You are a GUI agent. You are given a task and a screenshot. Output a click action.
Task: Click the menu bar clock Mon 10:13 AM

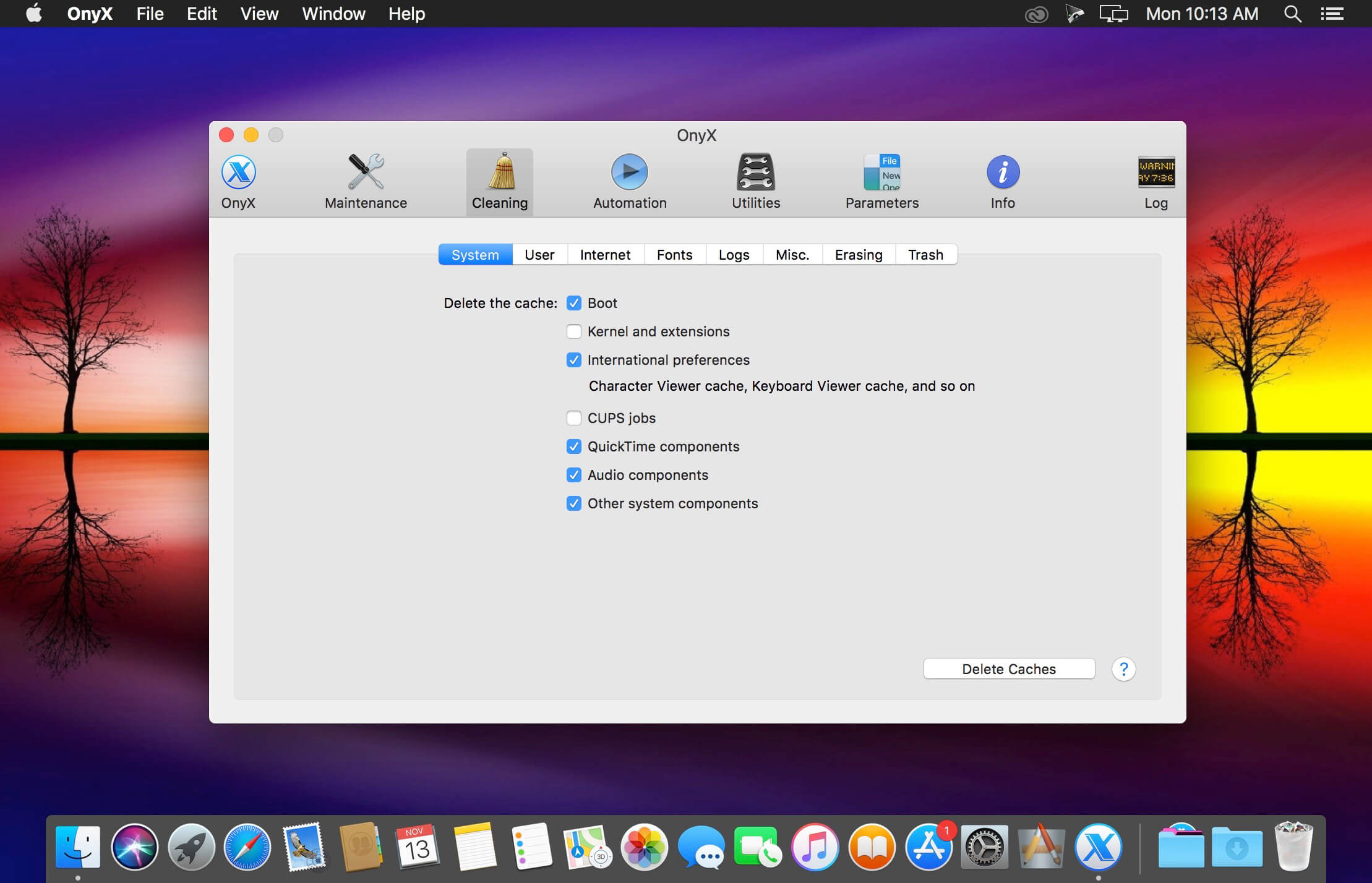click(x=1202, y=14)
